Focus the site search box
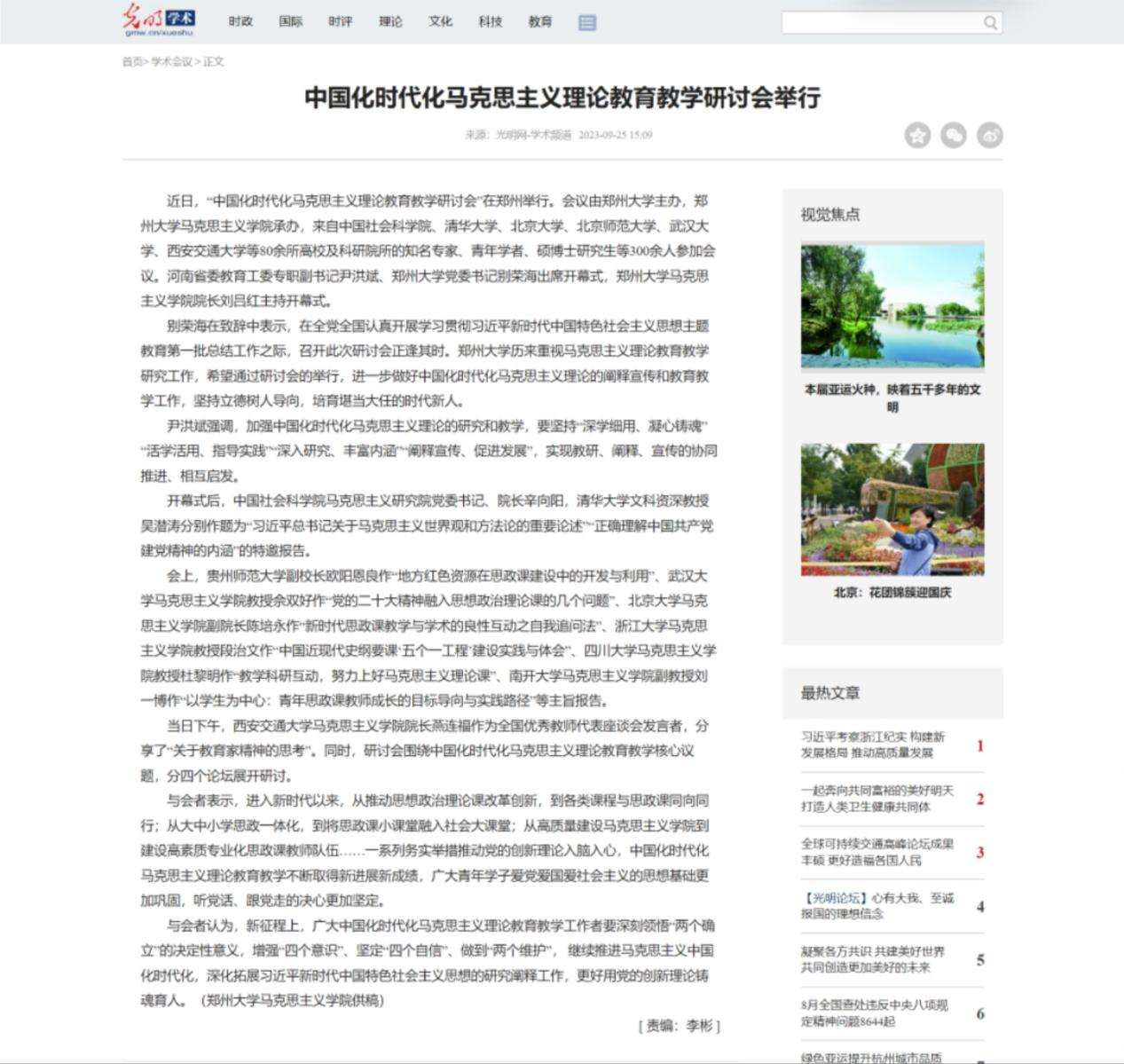Image resolution: width=1124 pixels, height=1064 pixels. point(880,23)
